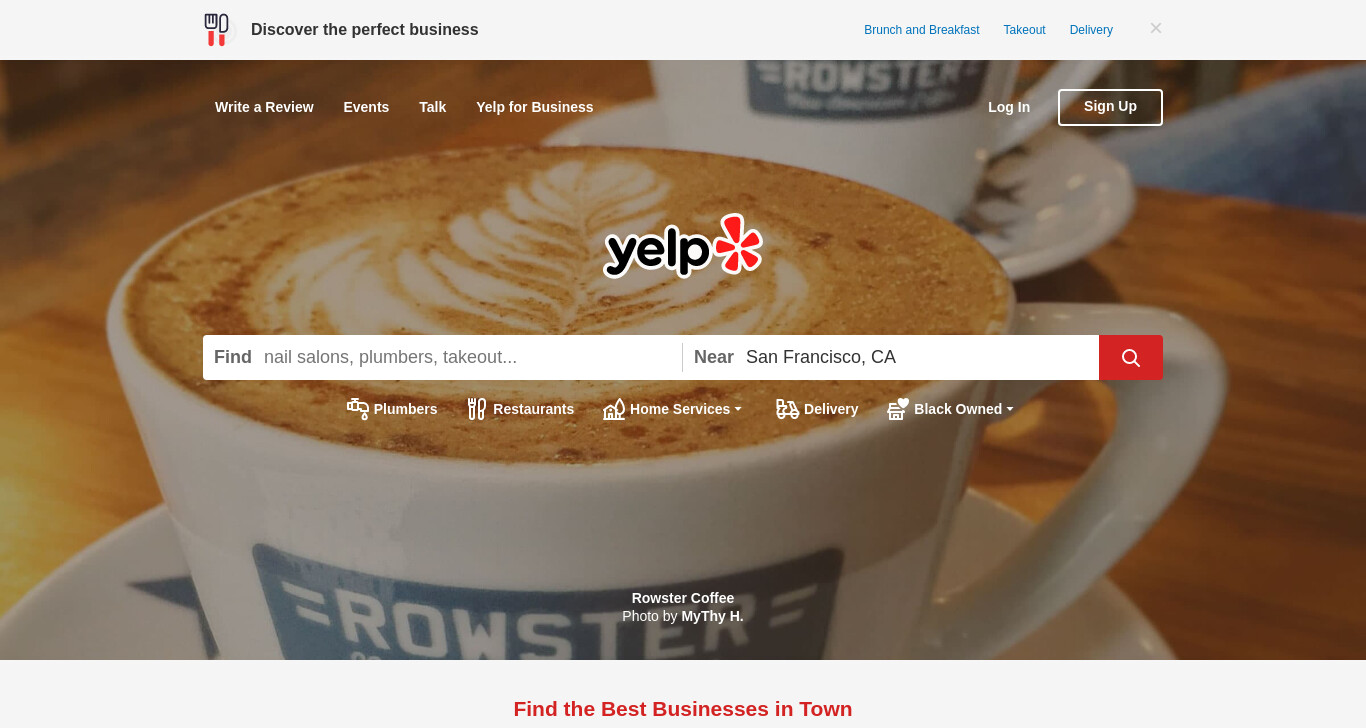
Task: Expand the Black Owned dropdown arrow
Action: tap(1010, 409)
